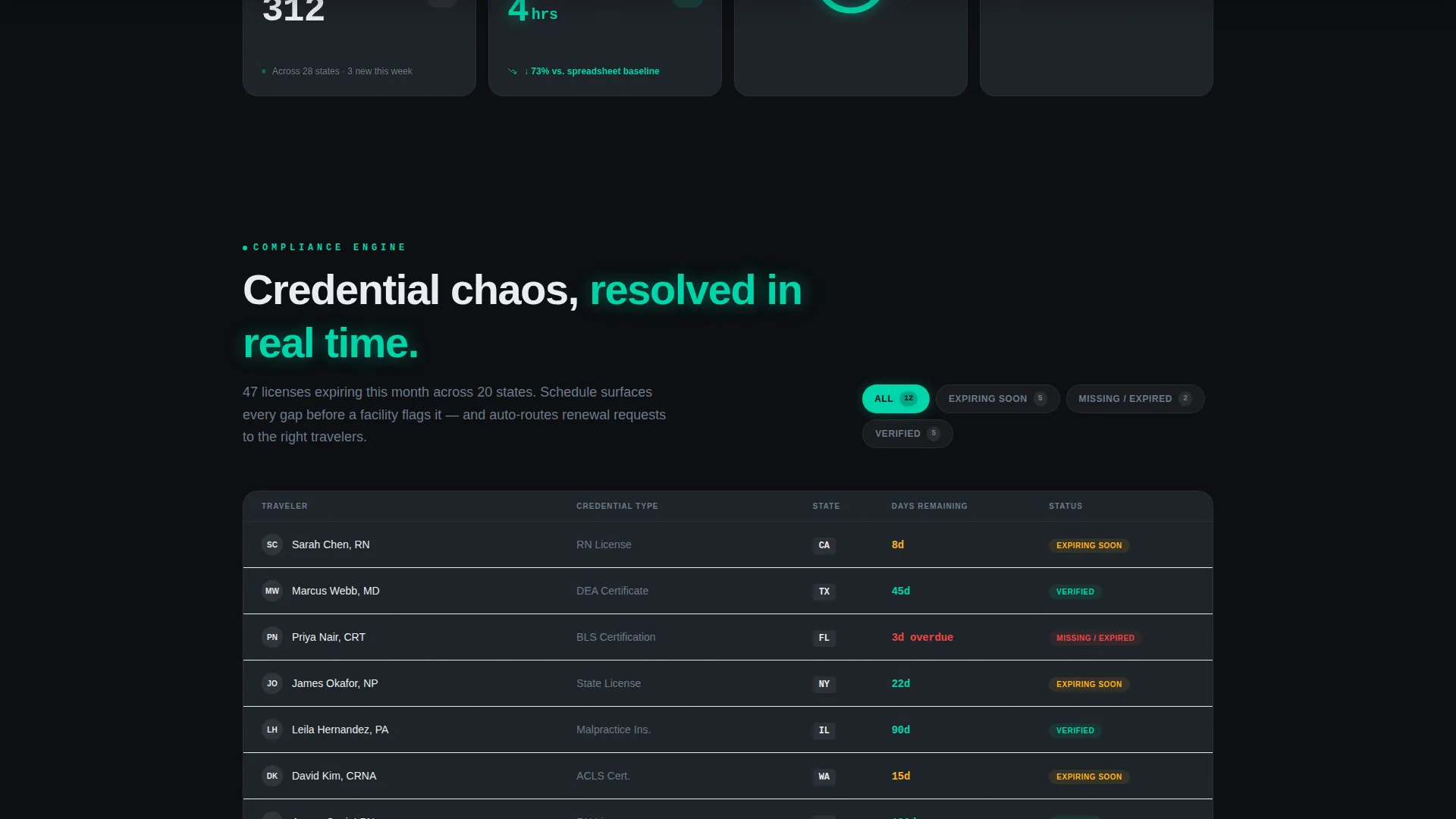Click the Credential Type column header
This screenshot has width=1456, height=819.
(617, 506)
